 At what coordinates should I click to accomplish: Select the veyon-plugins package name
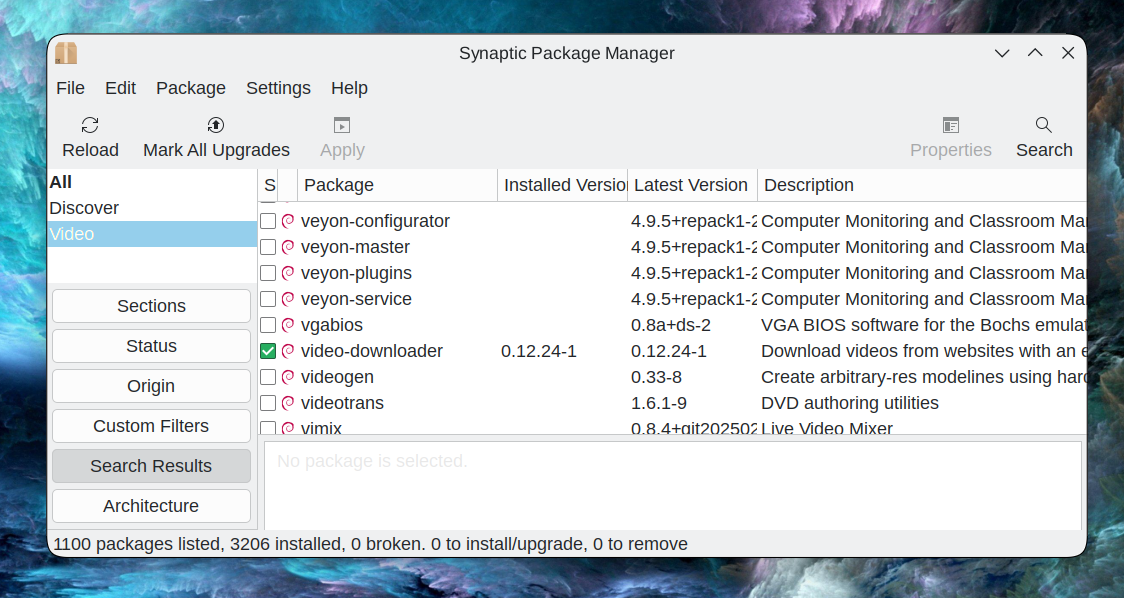pos(356,273)
